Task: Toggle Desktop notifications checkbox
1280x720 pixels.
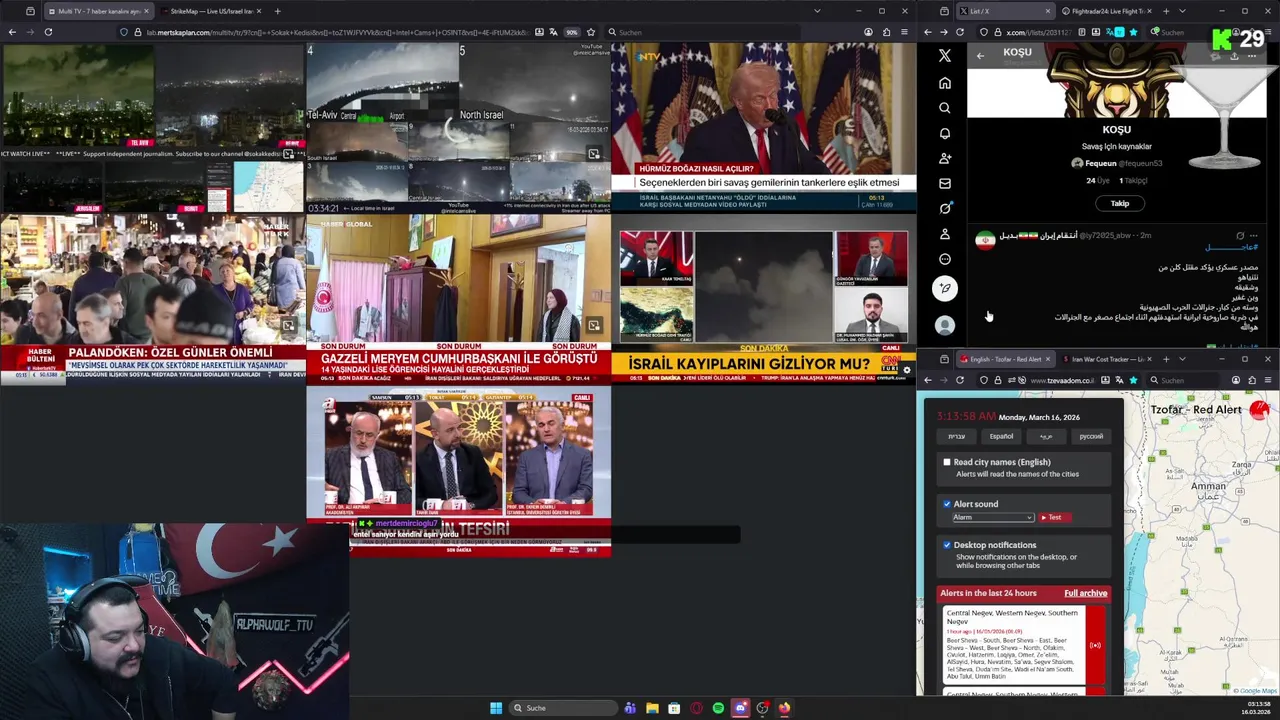Action: [x=947, y=545]
